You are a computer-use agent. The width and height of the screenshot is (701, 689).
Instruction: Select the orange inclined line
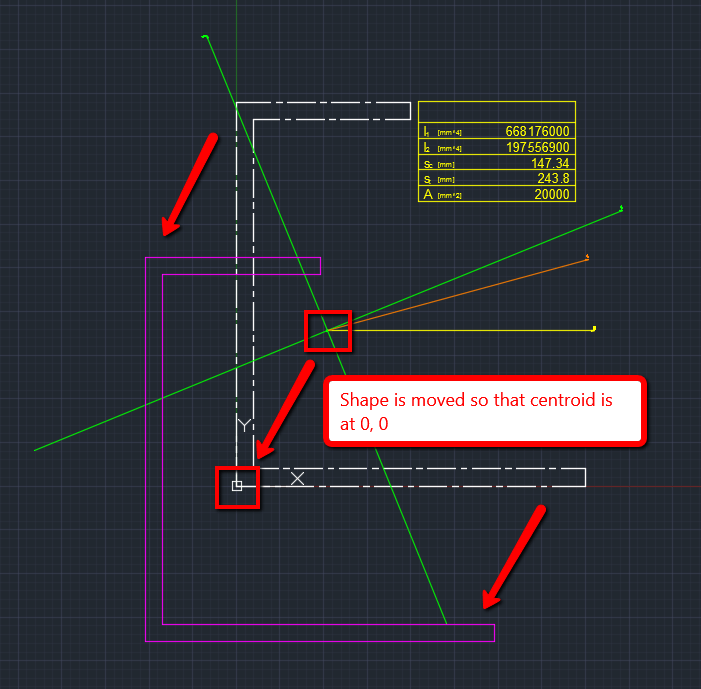[456, 296]
